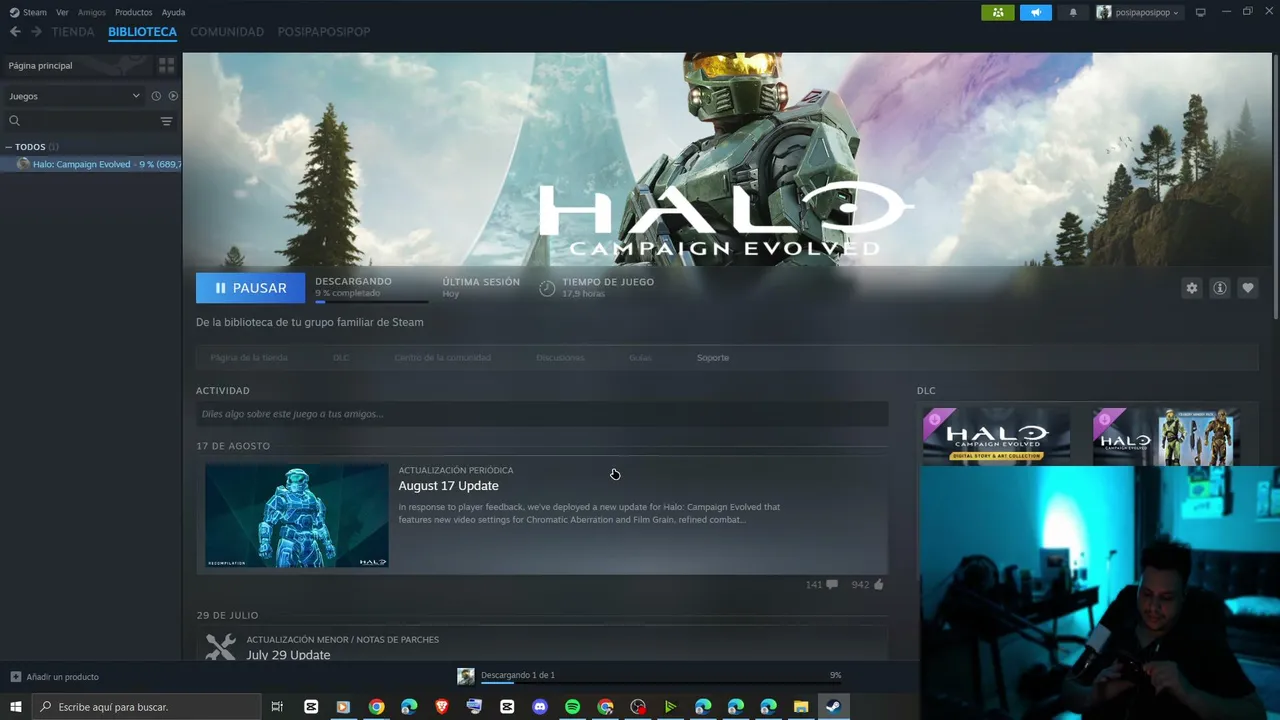Screen dimensions: 1280x720
Task: Open the game settings gear icon
Action: [1191, 288]
